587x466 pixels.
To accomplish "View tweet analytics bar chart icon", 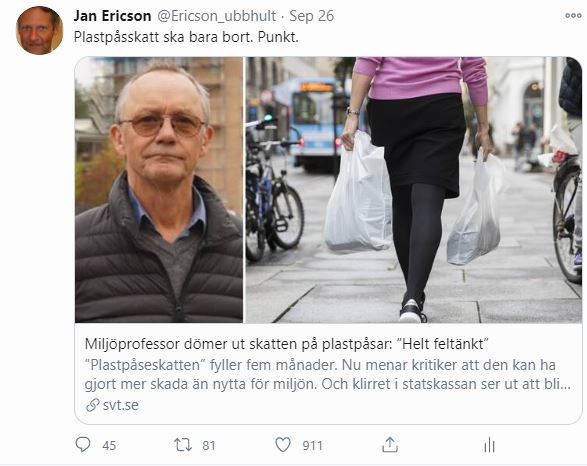I will pos(489,445).
